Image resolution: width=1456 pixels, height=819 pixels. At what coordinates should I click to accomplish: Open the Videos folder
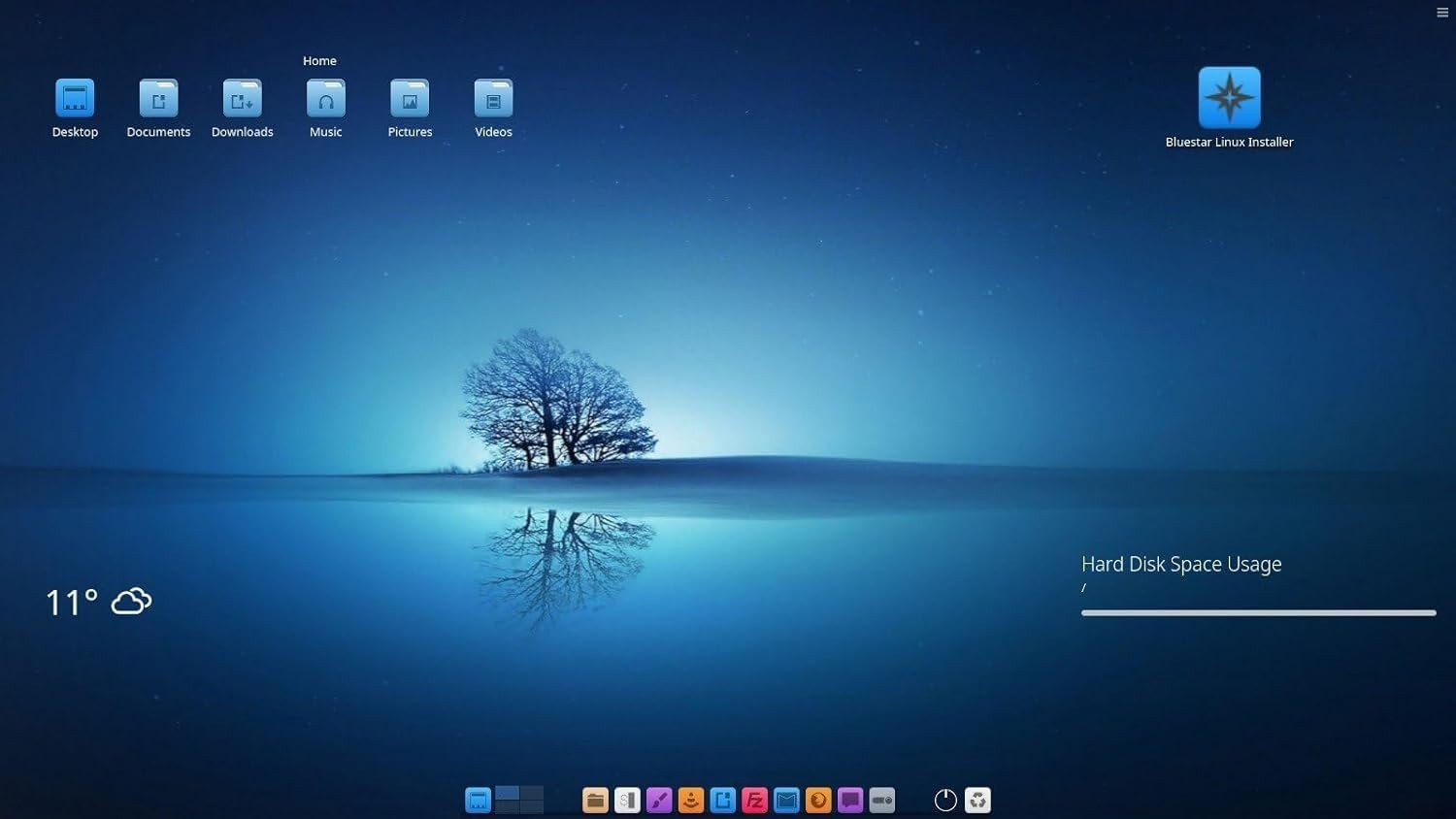point(493,99)
